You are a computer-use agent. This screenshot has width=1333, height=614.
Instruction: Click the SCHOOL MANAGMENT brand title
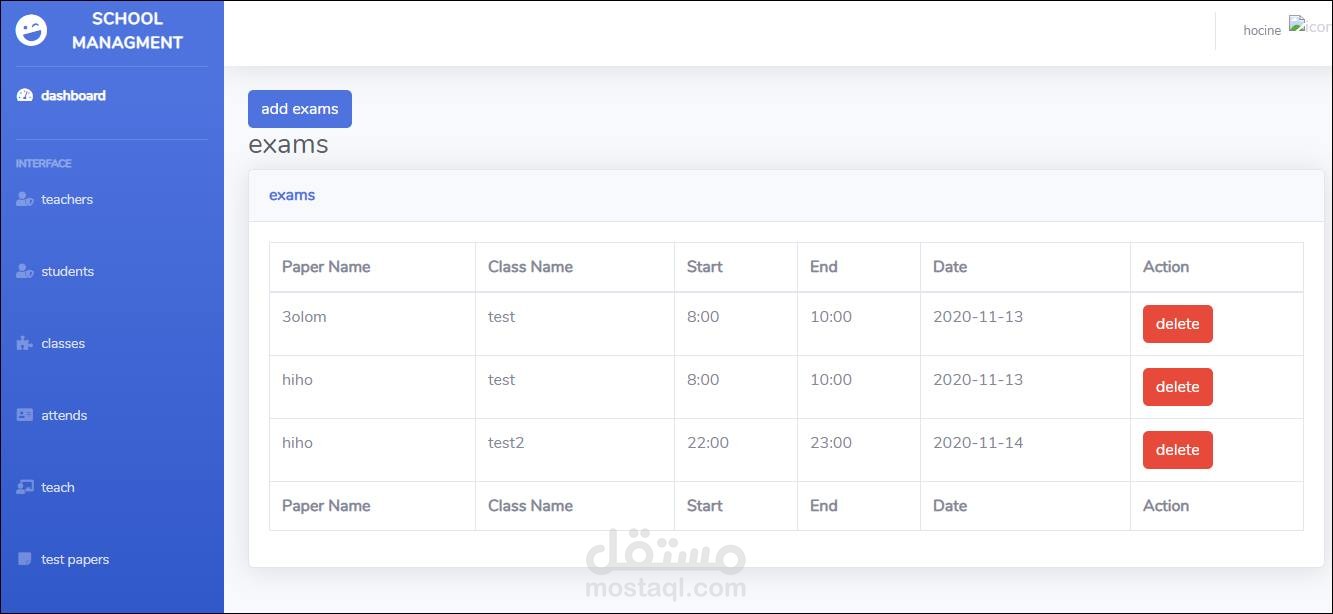coord(127,31)
